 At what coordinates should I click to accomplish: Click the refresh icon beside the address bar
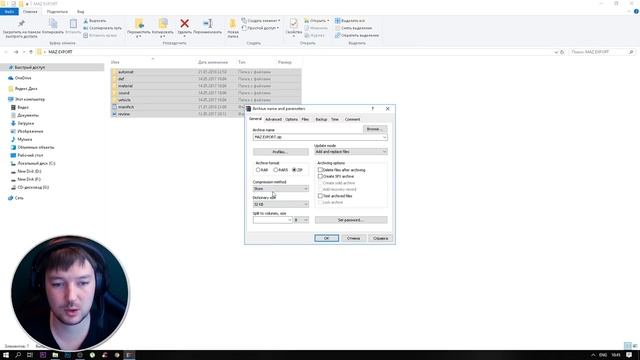click(x=562, y=52)
